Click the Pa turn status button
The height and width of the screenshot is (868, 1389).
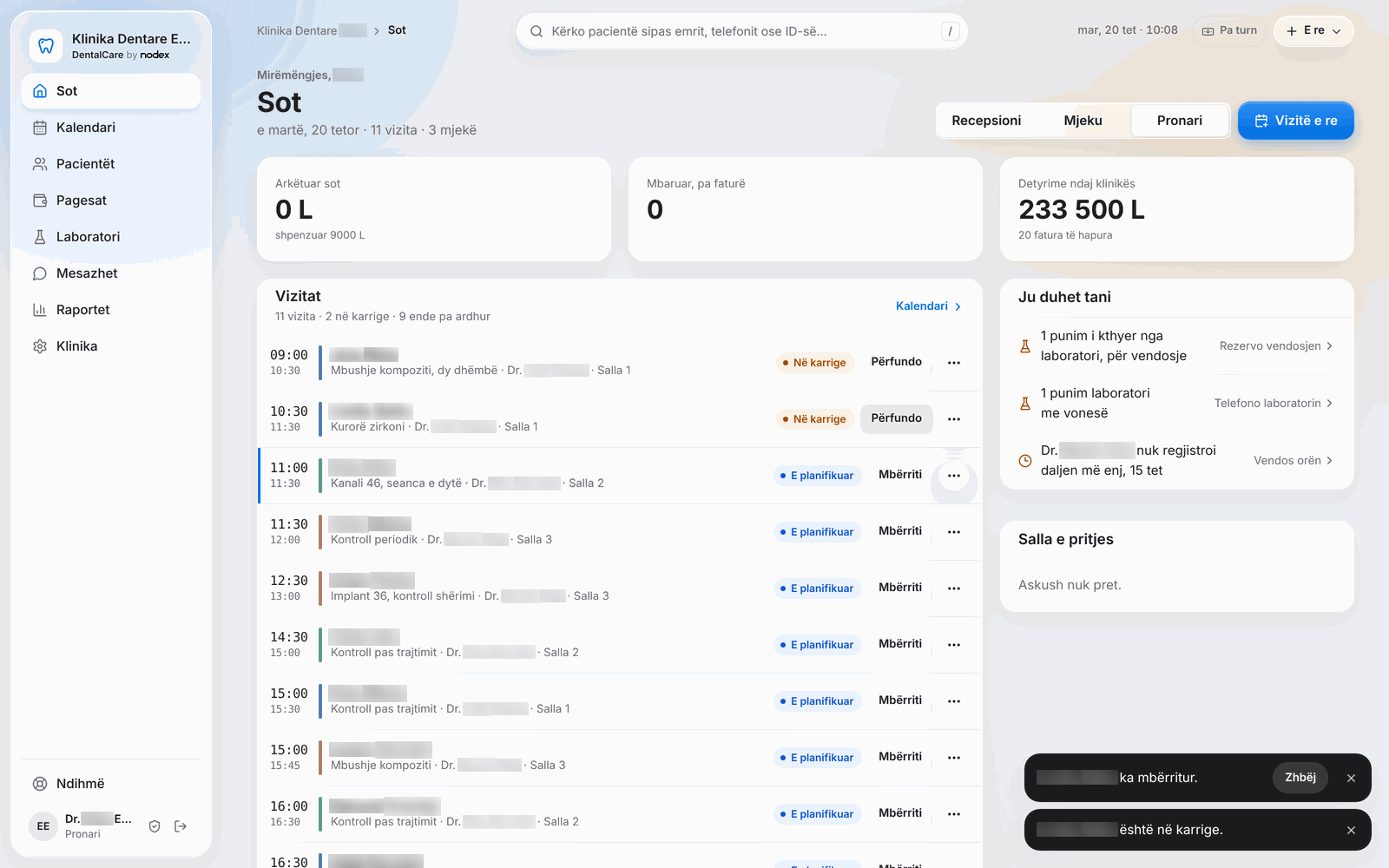coord(1229,30)
